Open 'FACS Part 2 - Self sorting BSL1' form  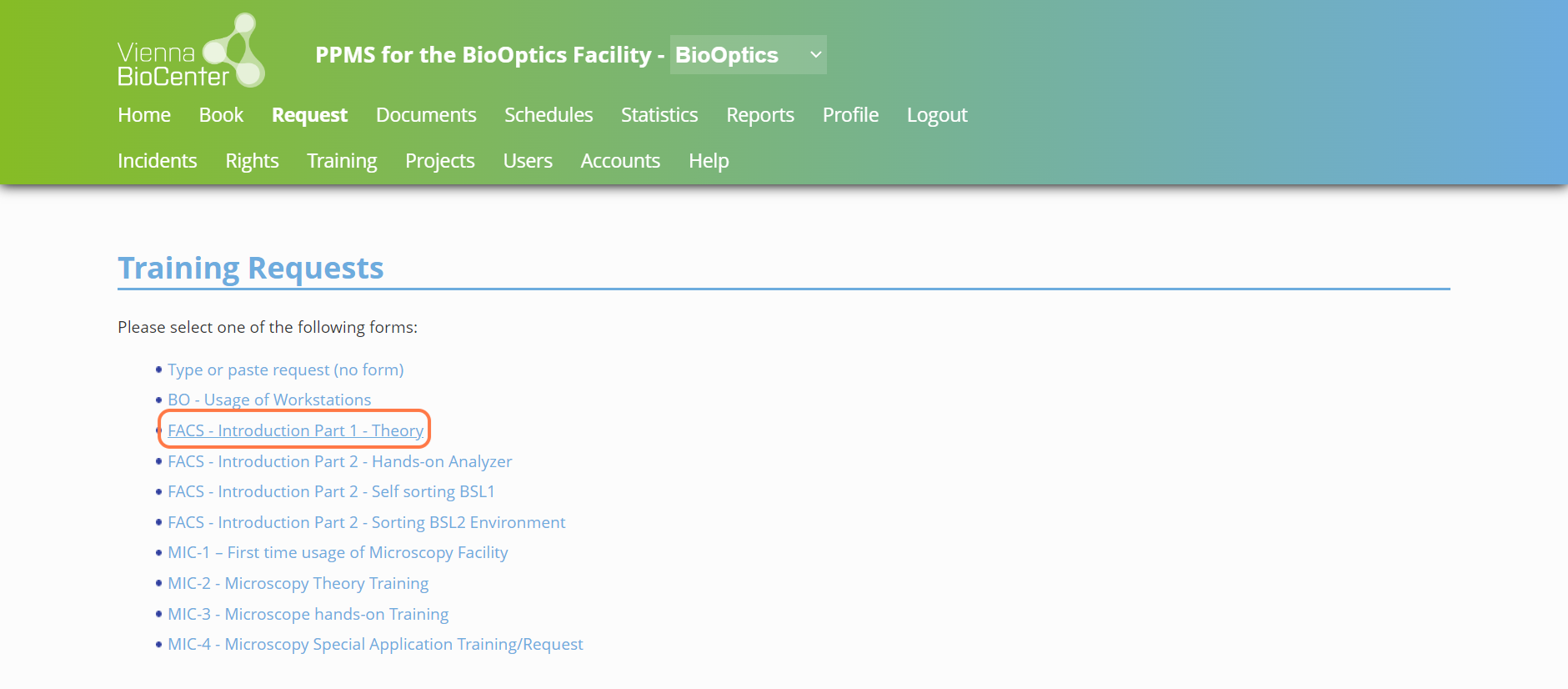[x=331, y=491]
